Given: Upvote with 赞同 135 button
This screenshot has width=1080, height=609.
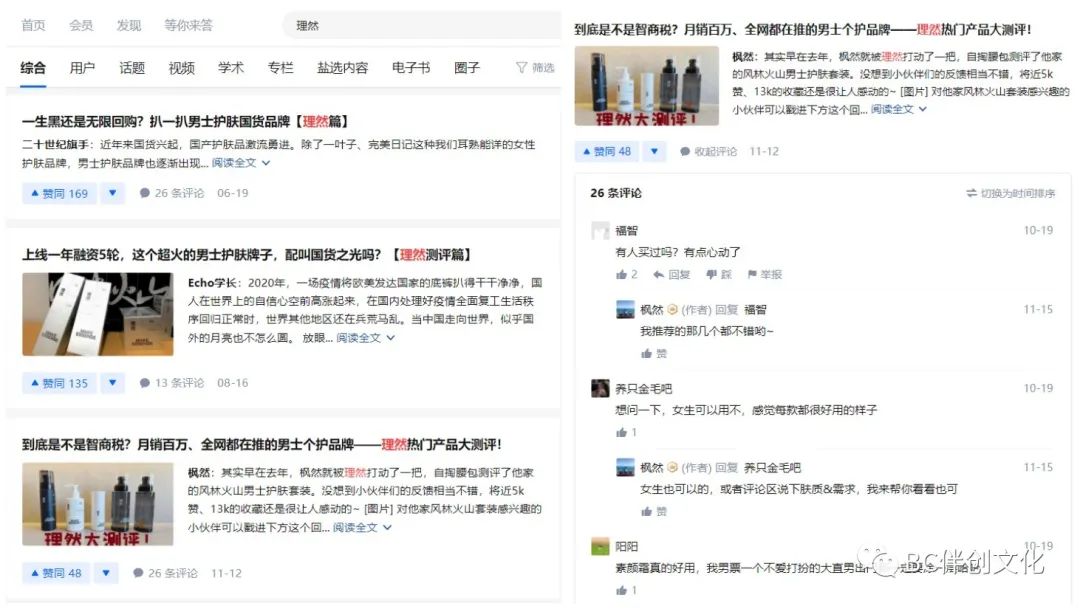Looking at the screenshot, I should [x=59, y=383].
